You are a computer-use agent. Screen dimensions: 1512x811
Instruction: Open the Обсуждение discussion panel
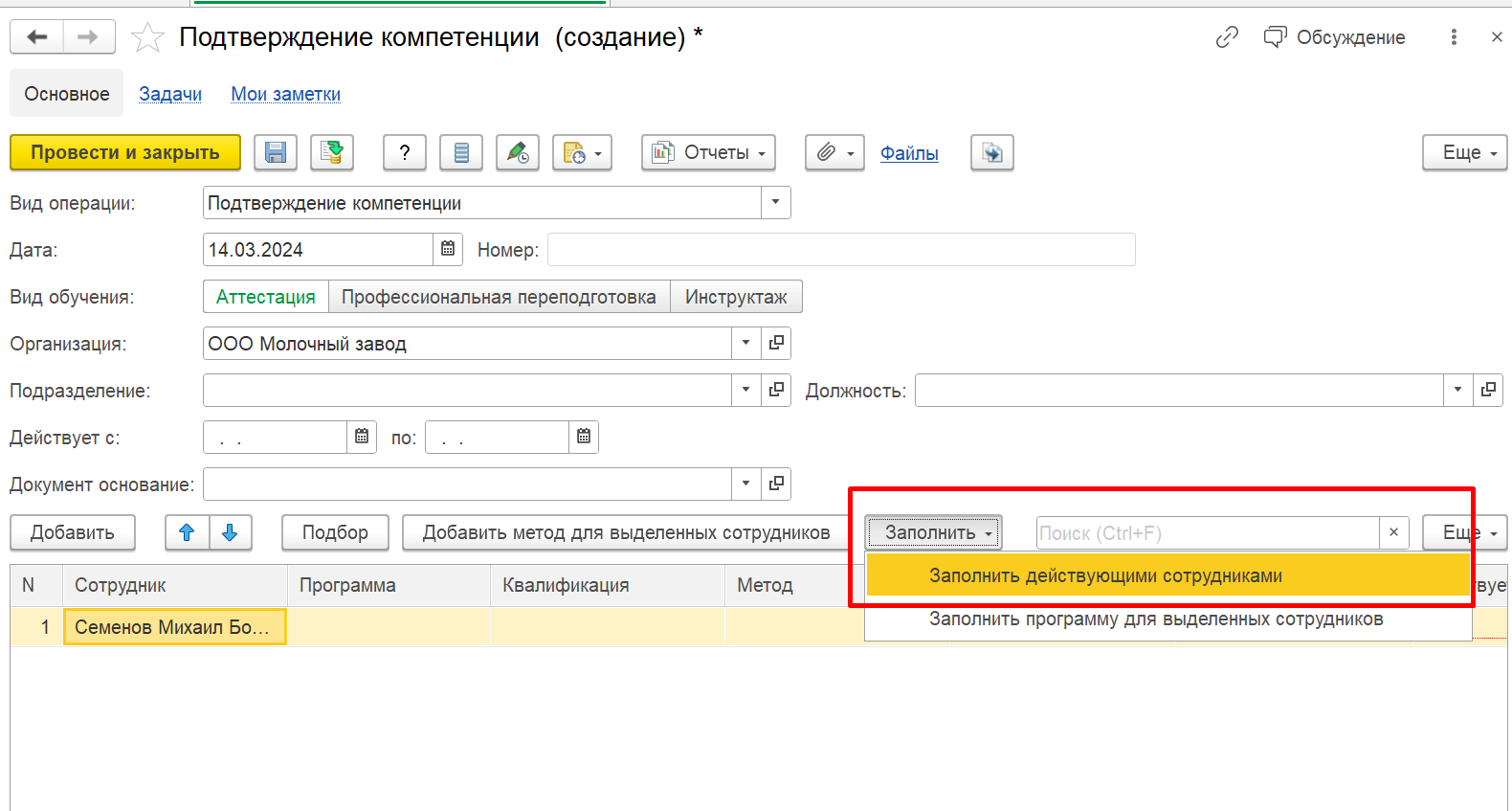pos(1335,37)
